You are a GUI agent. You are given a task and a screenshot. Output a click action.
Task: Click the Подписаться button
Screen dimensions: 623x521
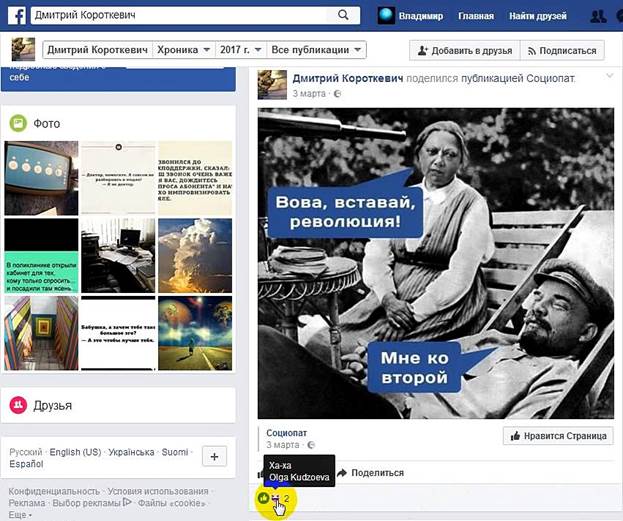[562, 50]
